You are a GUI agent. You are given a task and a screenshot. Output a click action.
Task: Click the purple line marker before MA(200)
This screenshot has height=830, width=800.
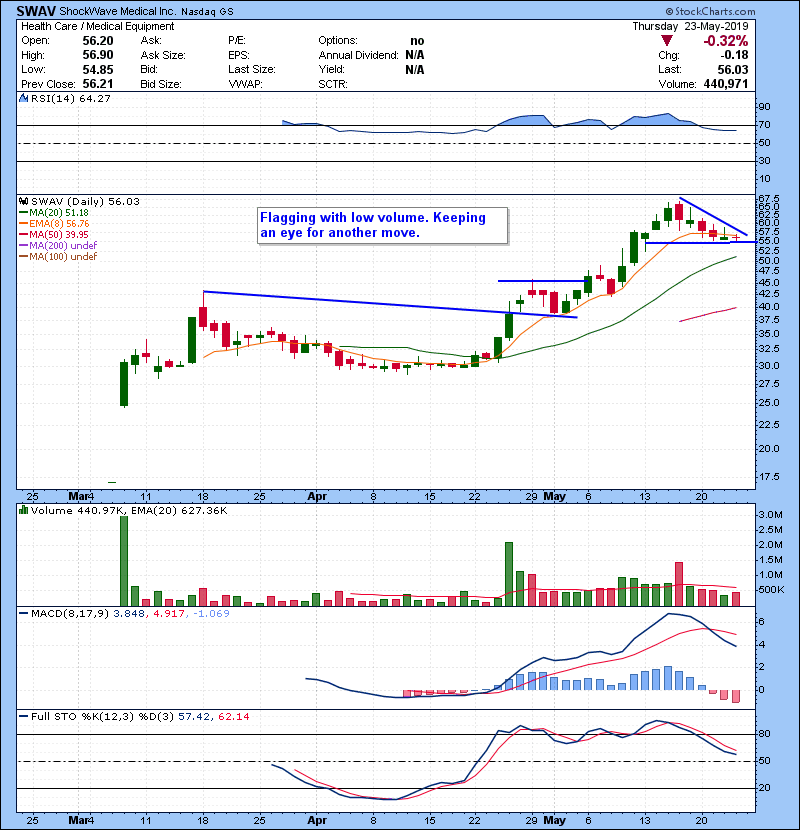pyautogui.click(x=24, y=246)
